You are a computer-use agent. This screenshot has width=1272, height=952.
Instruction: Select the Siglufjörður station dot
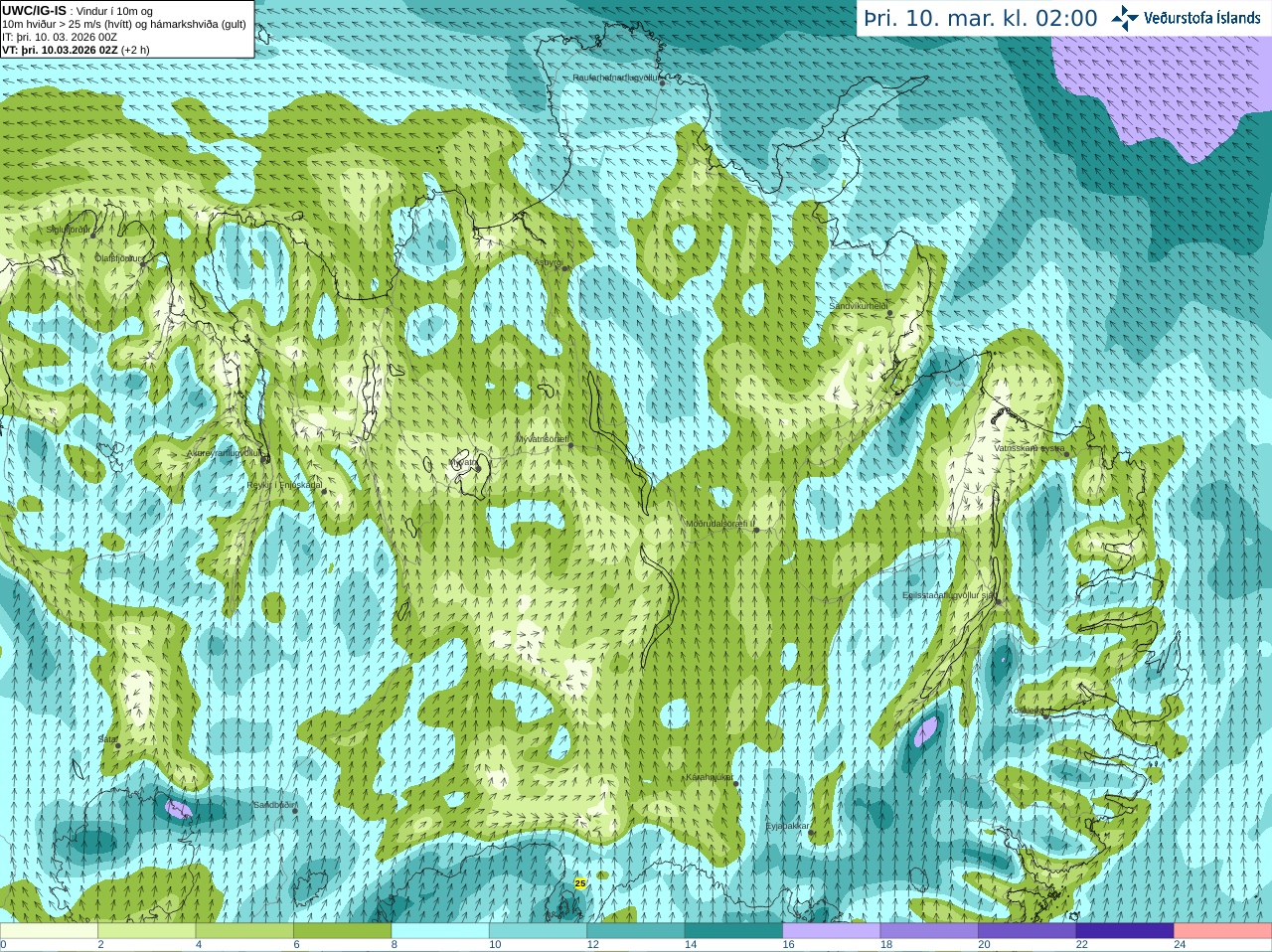tap(93, 237)
